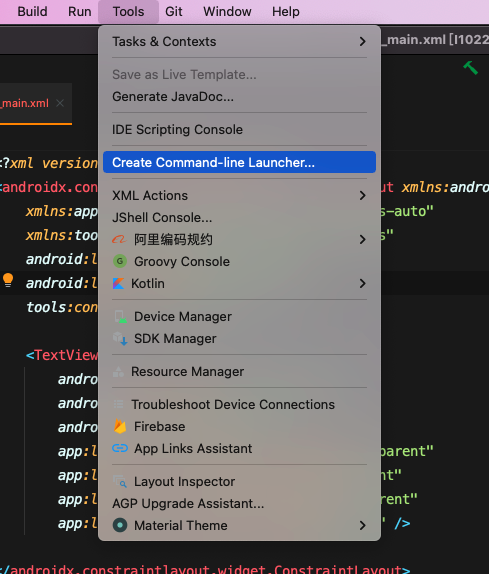Open Firebase via its flame icon
Screen dimensions: 489x574
click(x=120, y=426)
